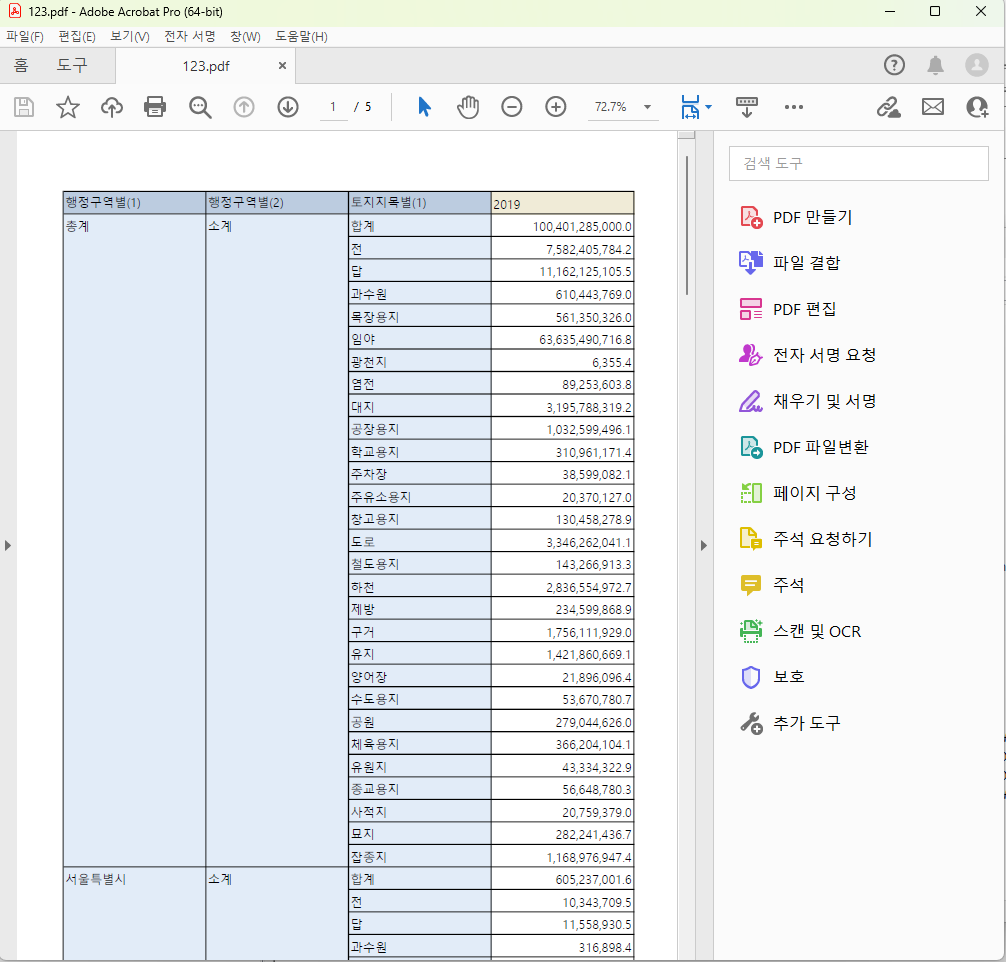Click the share link icon
The image size is (1006, 962).
889,107
